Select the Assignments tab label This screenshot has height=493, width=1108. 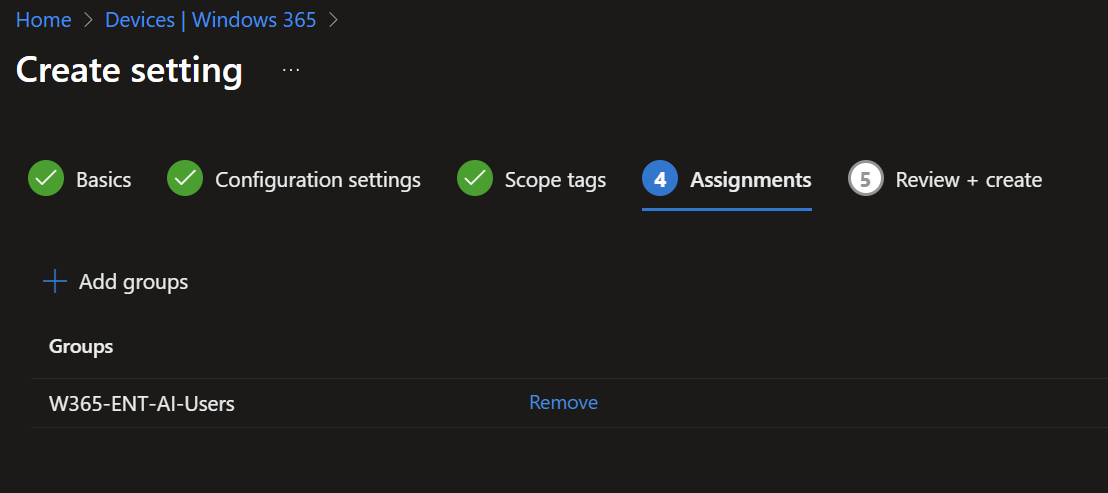click(750, 180)
